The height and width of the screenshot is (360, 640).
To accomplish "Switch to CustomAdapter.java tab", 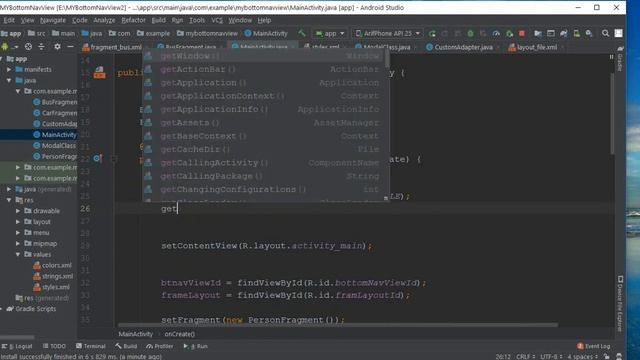I will [460, 47].
